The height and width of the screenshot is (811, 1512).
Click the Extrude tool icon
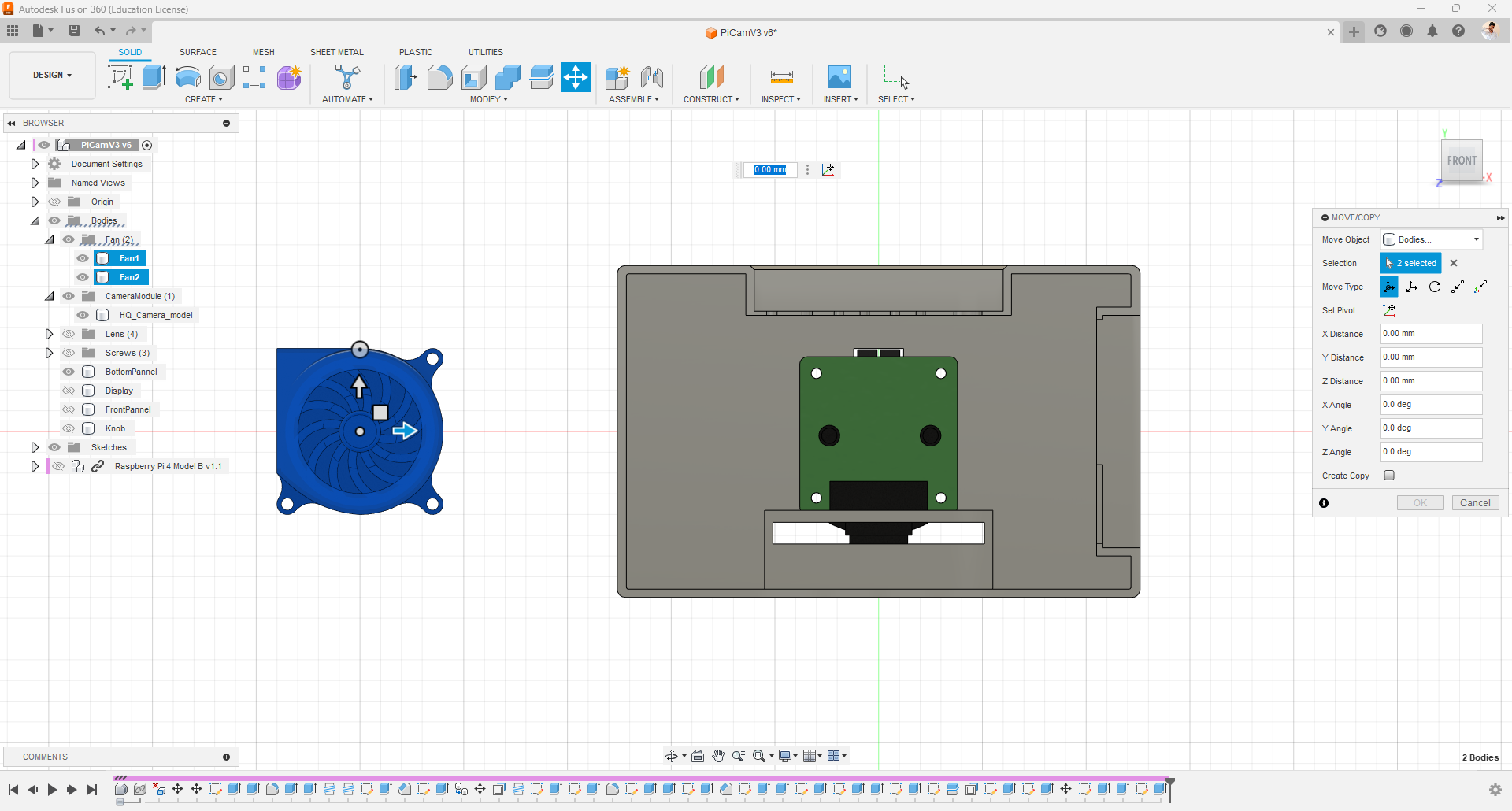[x=154, y=77]
